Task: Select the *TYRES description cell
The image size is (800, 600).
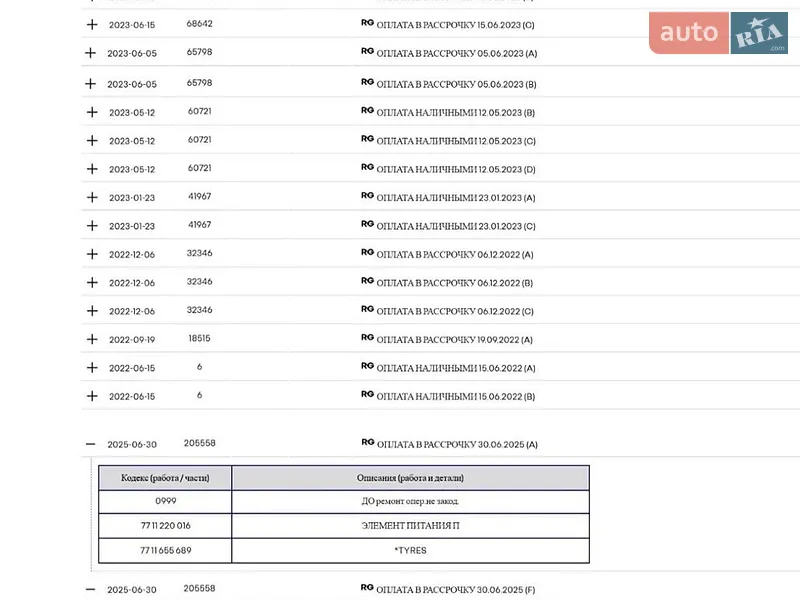Action: click(410, 551)
